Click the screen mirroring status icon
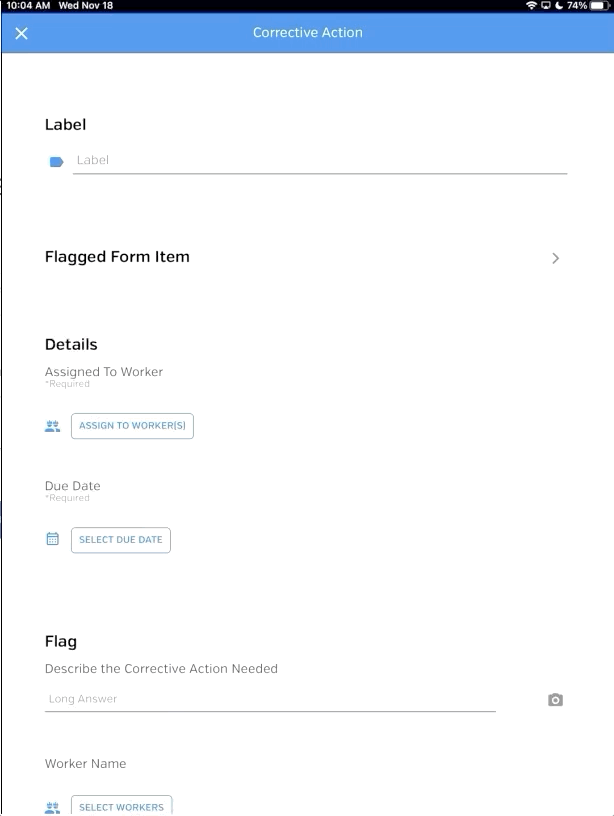Viewport: 614px width, 816px height. click(x=546, y=6)
